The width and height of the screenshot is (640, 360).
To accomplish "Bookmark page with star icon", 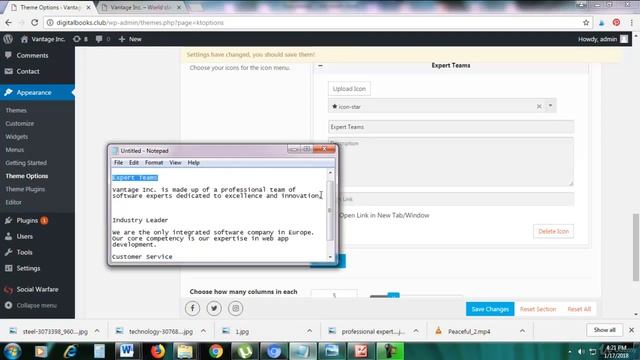I will [586, 23].
